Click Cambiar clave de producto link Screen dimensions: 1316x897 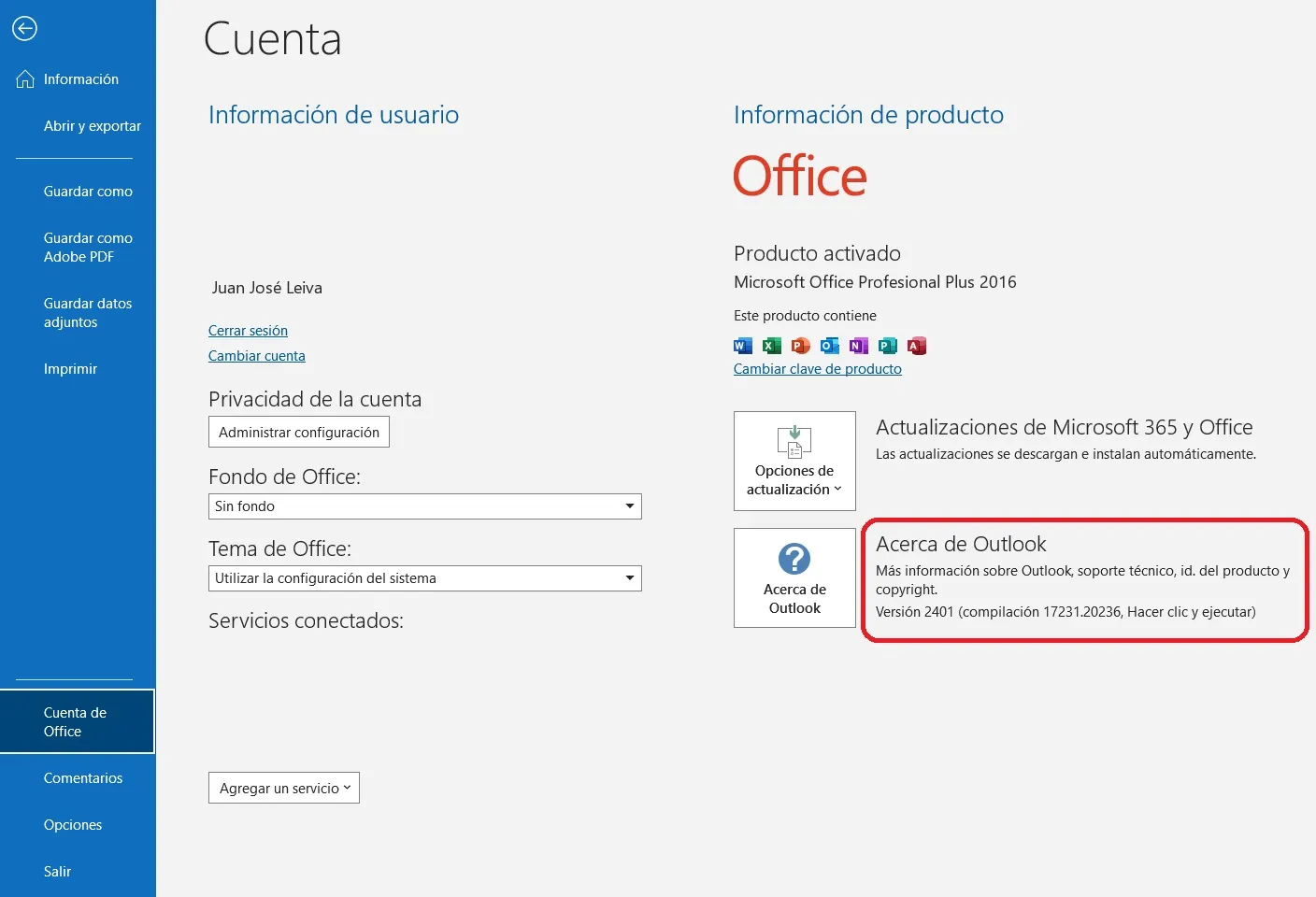(818, 369)
